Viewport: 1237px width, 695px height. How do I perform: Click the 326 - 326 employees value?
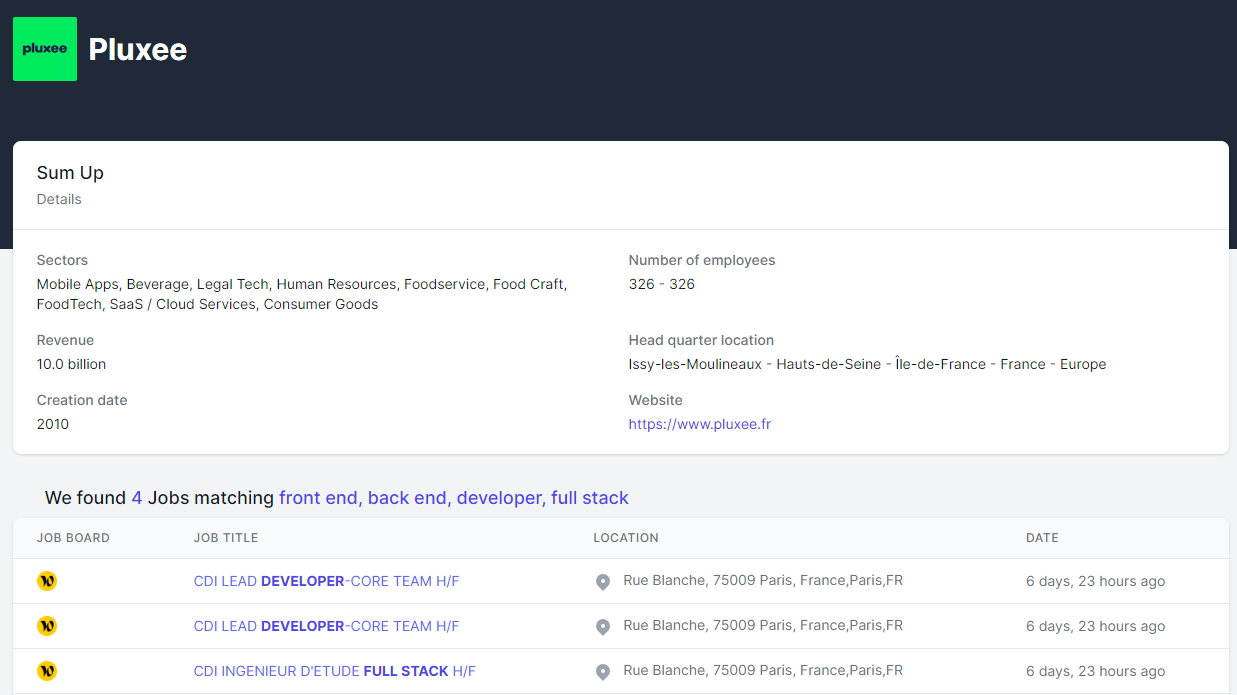662,284
